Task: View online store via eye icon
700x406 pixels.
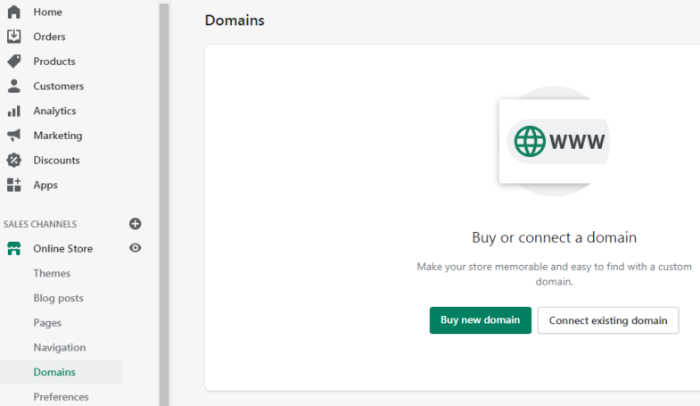Action: (x=135, y=248)
